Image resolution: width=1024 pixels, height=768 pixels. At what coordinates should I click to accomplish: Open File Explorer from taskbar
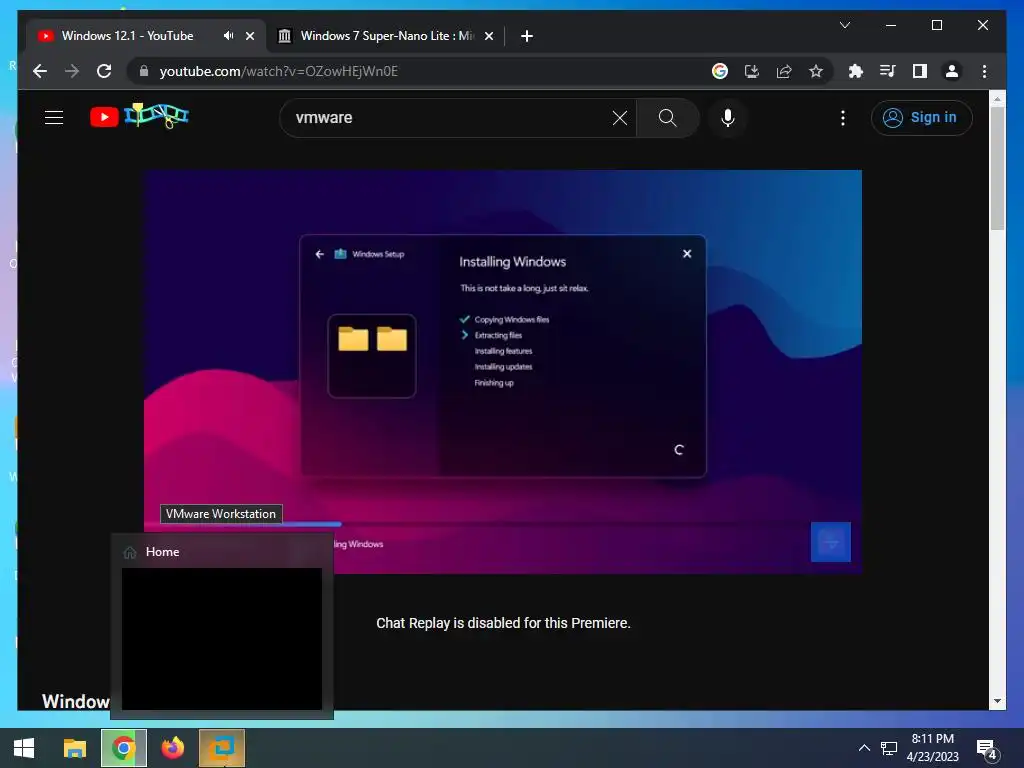click(74, 748)
